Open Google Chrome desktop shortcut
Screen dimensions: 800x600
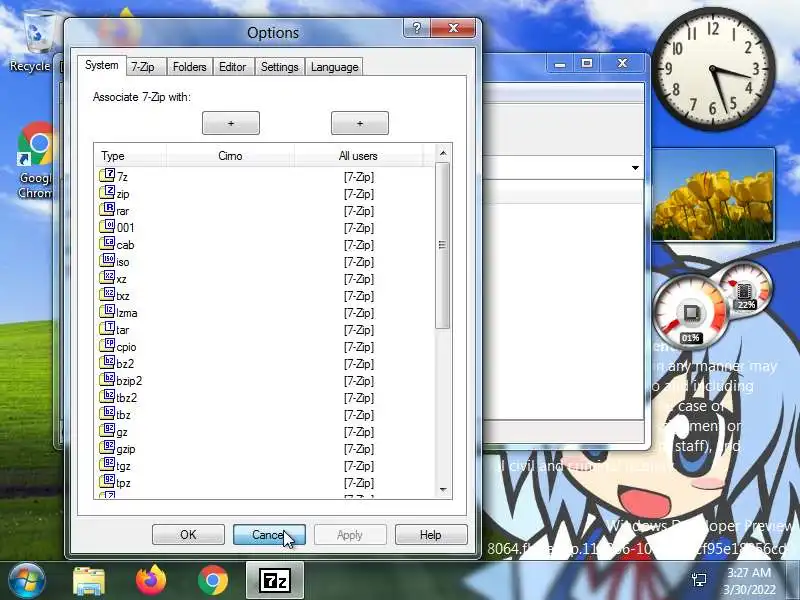(35, 160)
